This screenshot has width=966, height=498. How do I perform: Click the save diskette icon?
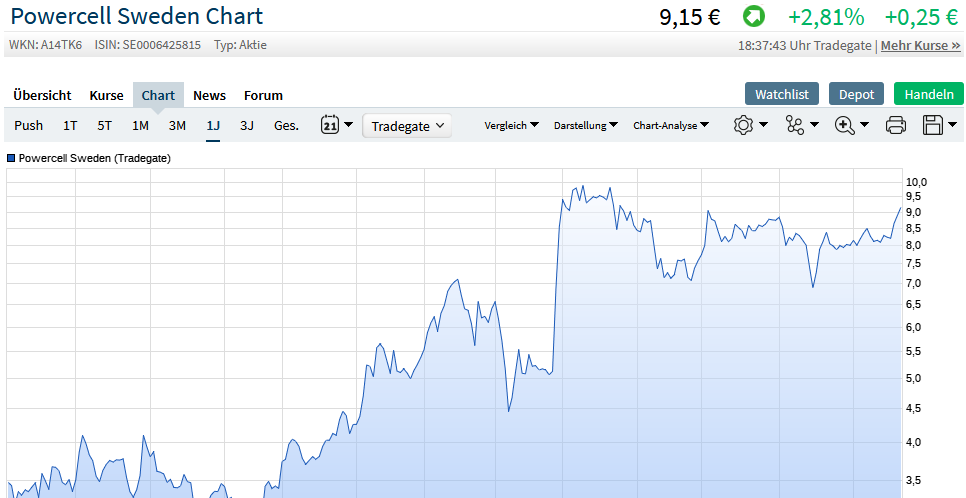point(933,125)
